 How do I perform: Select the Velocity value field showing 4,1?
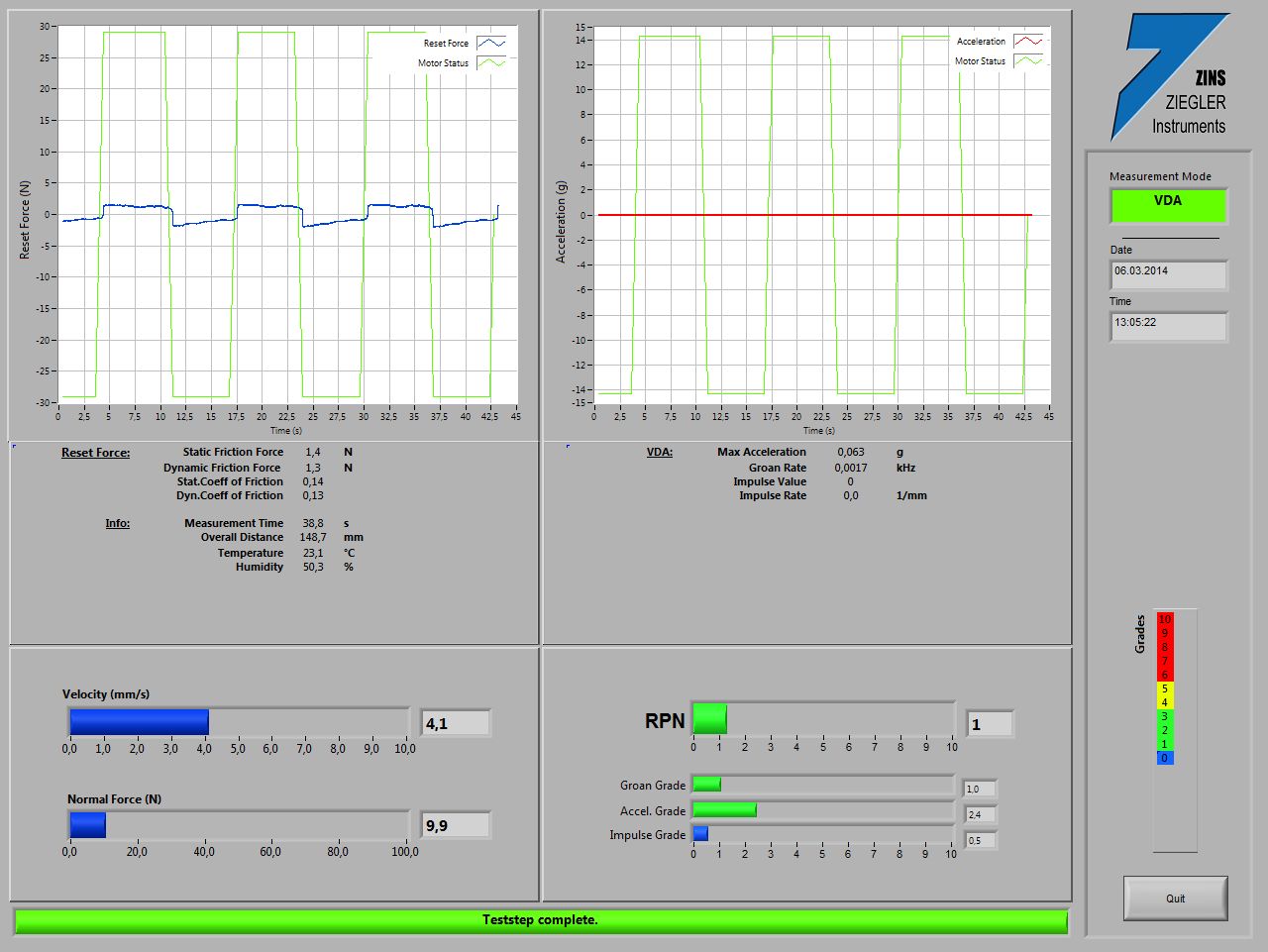(x=456, y=724)
